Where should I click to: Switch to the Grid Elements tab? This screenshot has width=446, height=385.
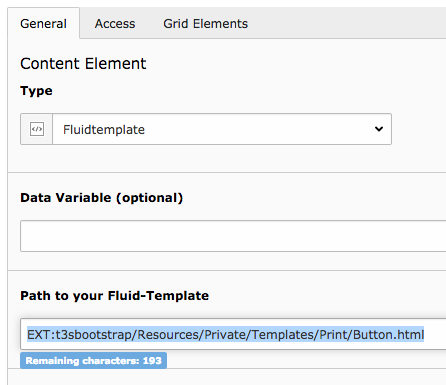205,24
